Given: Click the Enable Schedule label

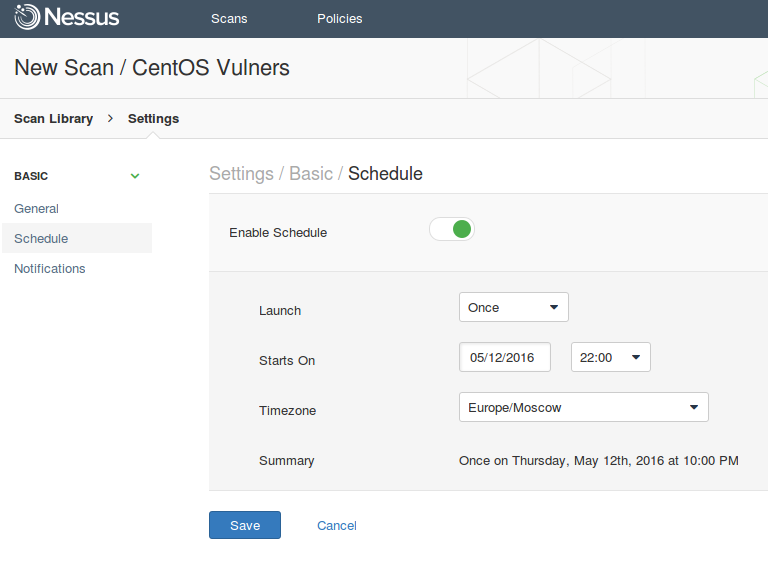Looking at the screenshot, I should (278, 233).
